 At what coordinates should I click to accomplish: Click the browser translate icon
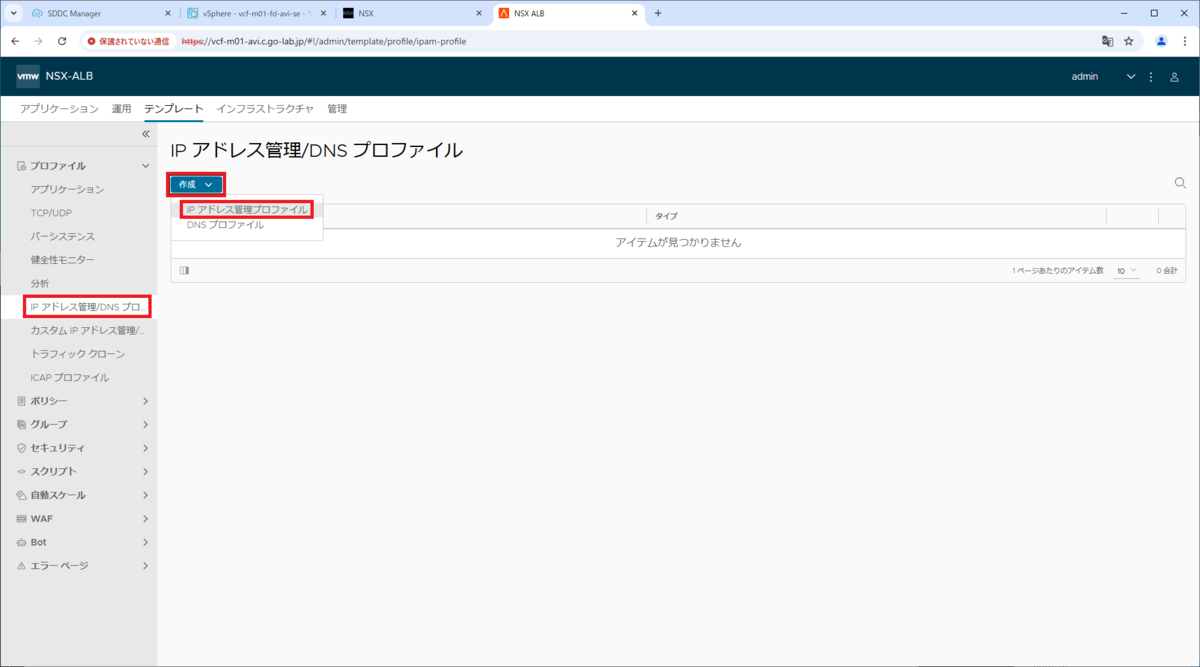tap(1107, 41)
